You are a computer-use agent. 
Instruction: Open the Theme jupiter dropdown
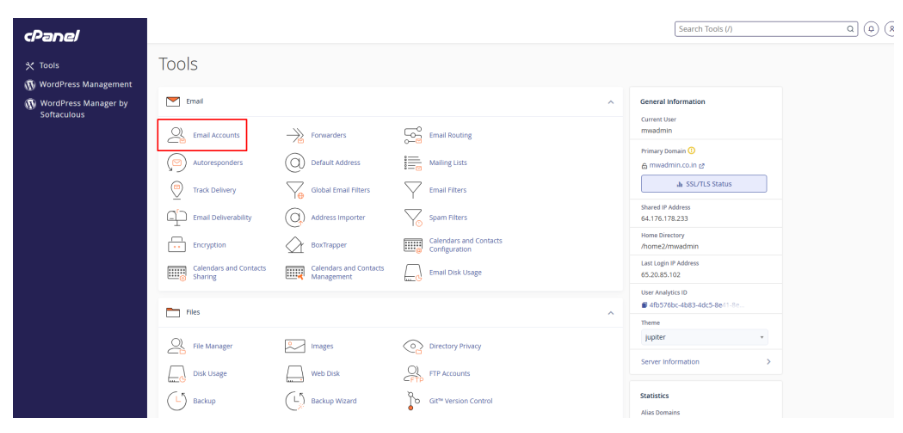click(x=704, y=337)
